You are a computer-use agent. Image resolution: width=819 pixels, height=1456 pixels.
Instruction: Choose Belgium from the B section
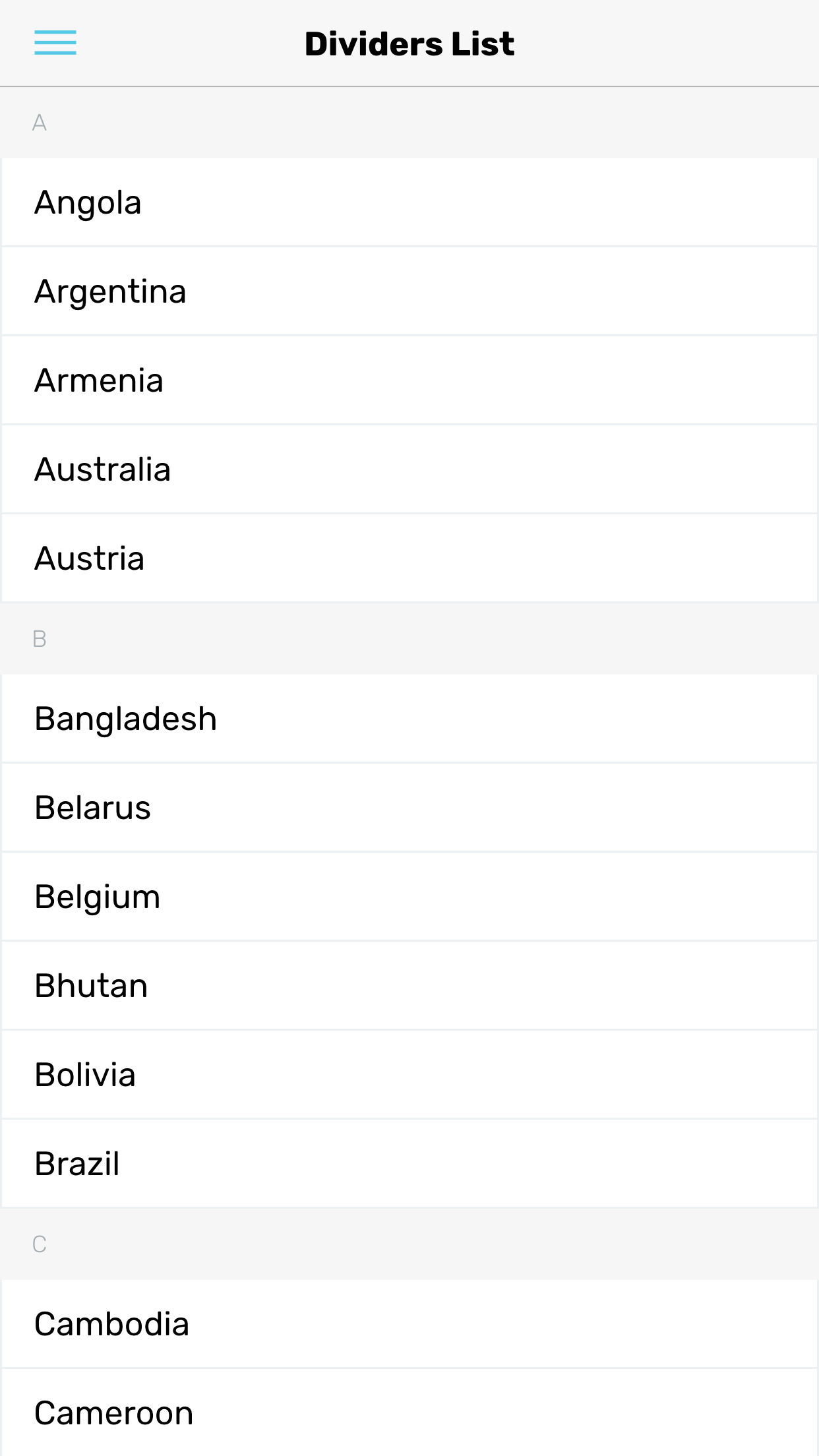tap(409, 897)
